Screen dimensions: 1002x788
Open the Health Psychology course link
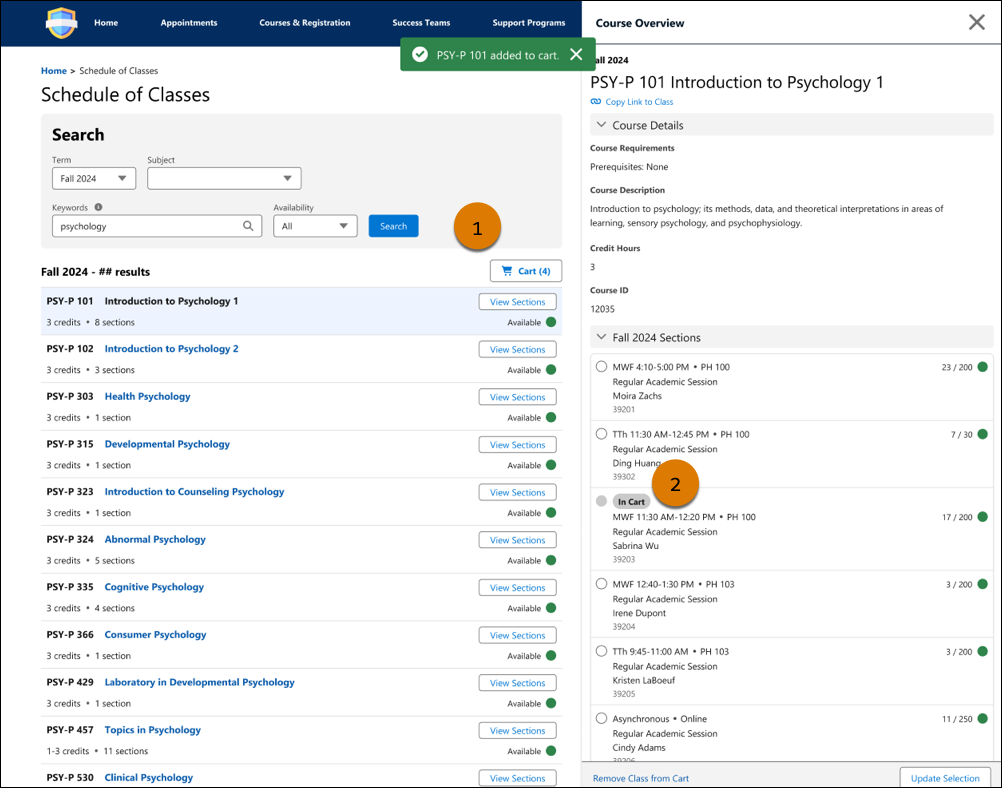click(148, 396)
